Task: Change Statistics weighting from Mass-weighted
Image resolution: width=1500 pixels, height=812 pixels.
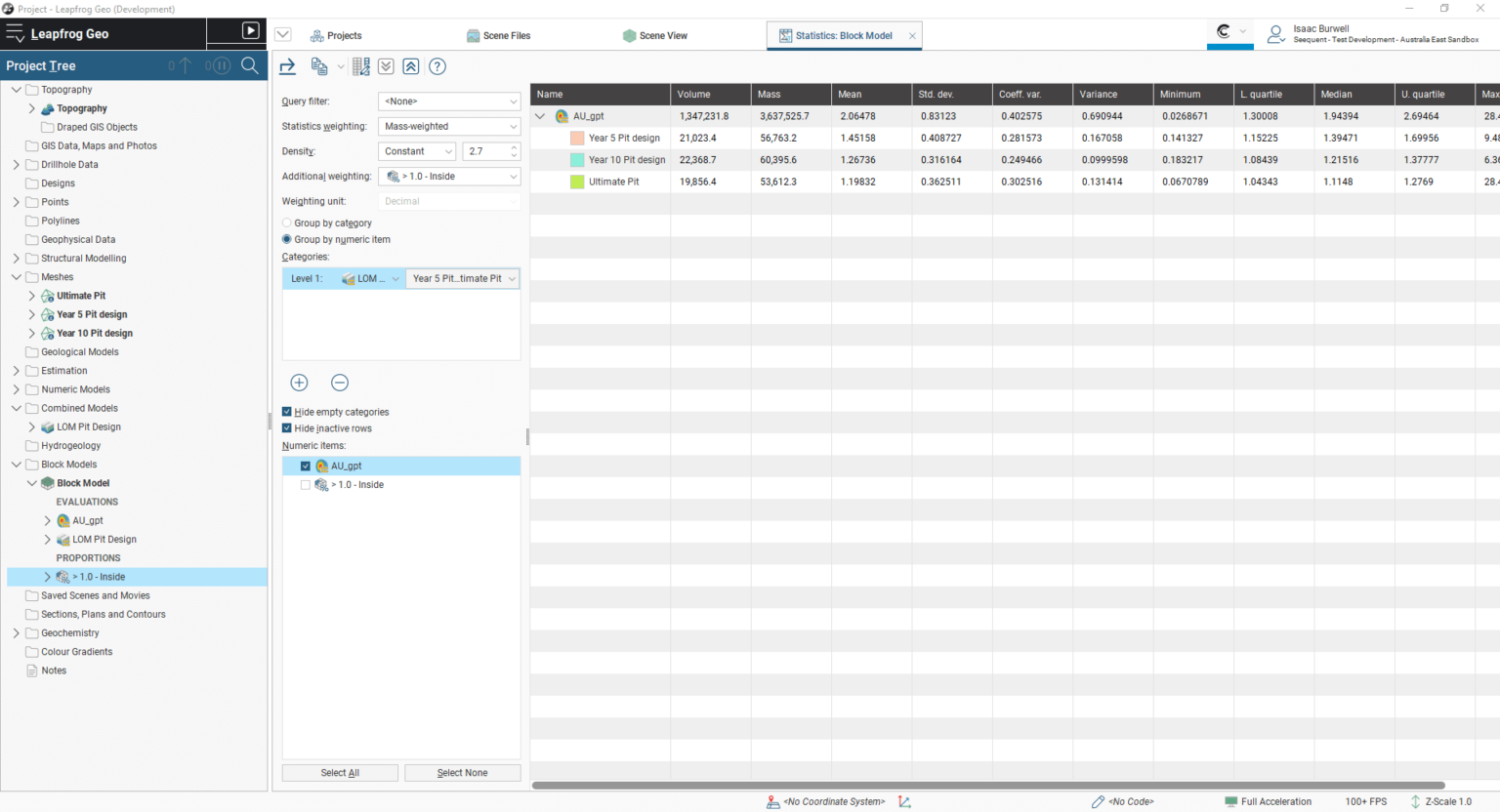Action: pyautogui.click(x=448, y=125)
